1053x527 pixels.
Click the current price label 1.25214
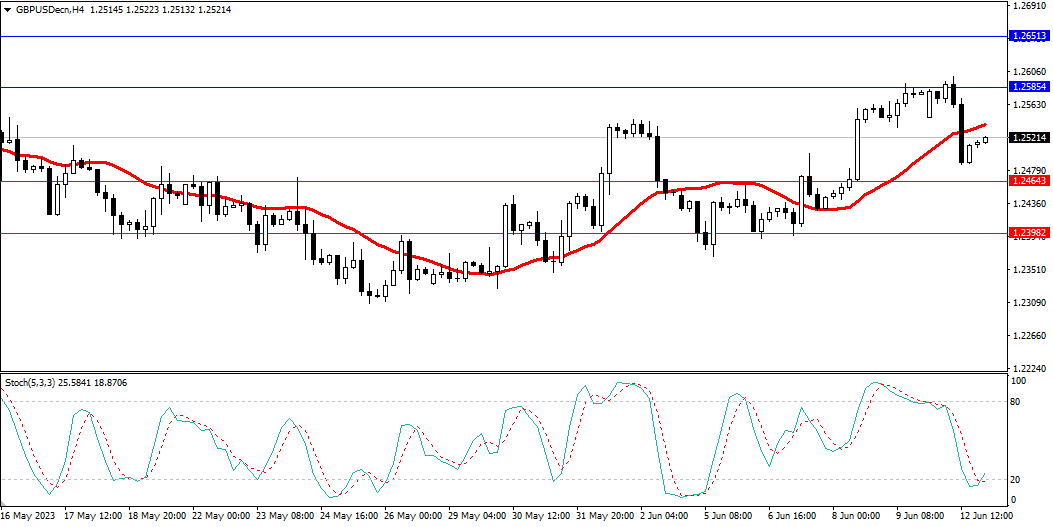pos(1029,138)
